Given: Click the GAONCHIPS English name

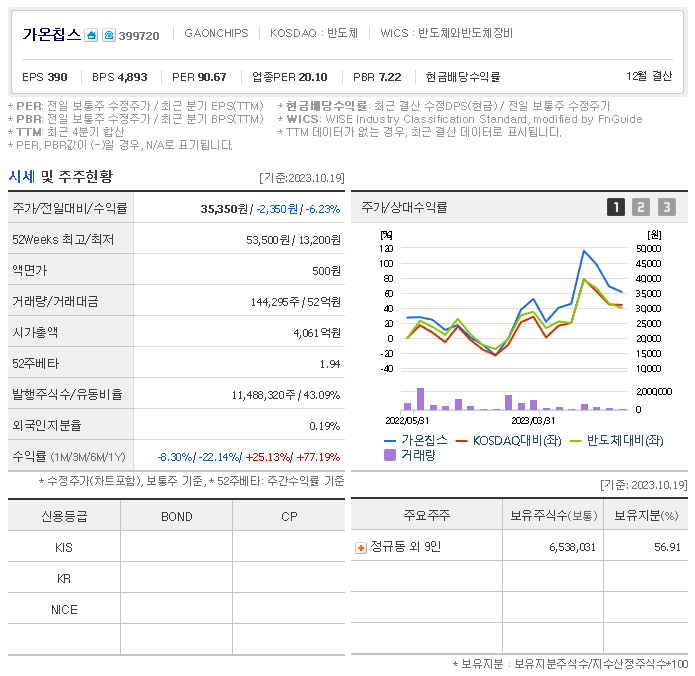Looking at the screenshot, I should pos(216,33).
